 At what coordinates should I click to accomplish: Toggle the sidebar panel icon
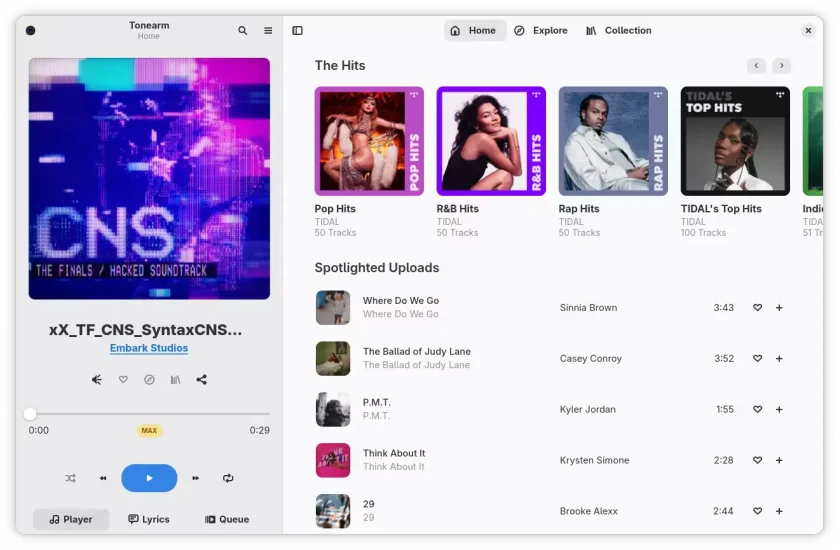(297, 31)
